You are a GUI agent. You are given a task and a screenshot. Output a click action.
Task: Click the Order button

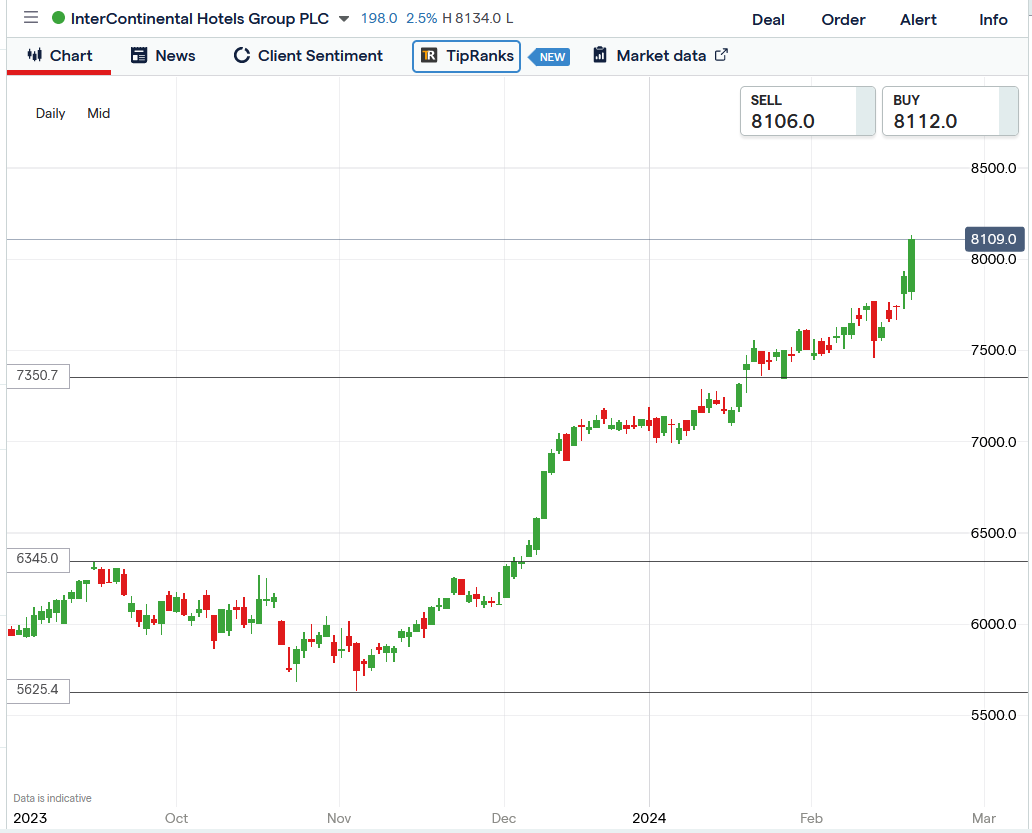click(x=843, y=20)
